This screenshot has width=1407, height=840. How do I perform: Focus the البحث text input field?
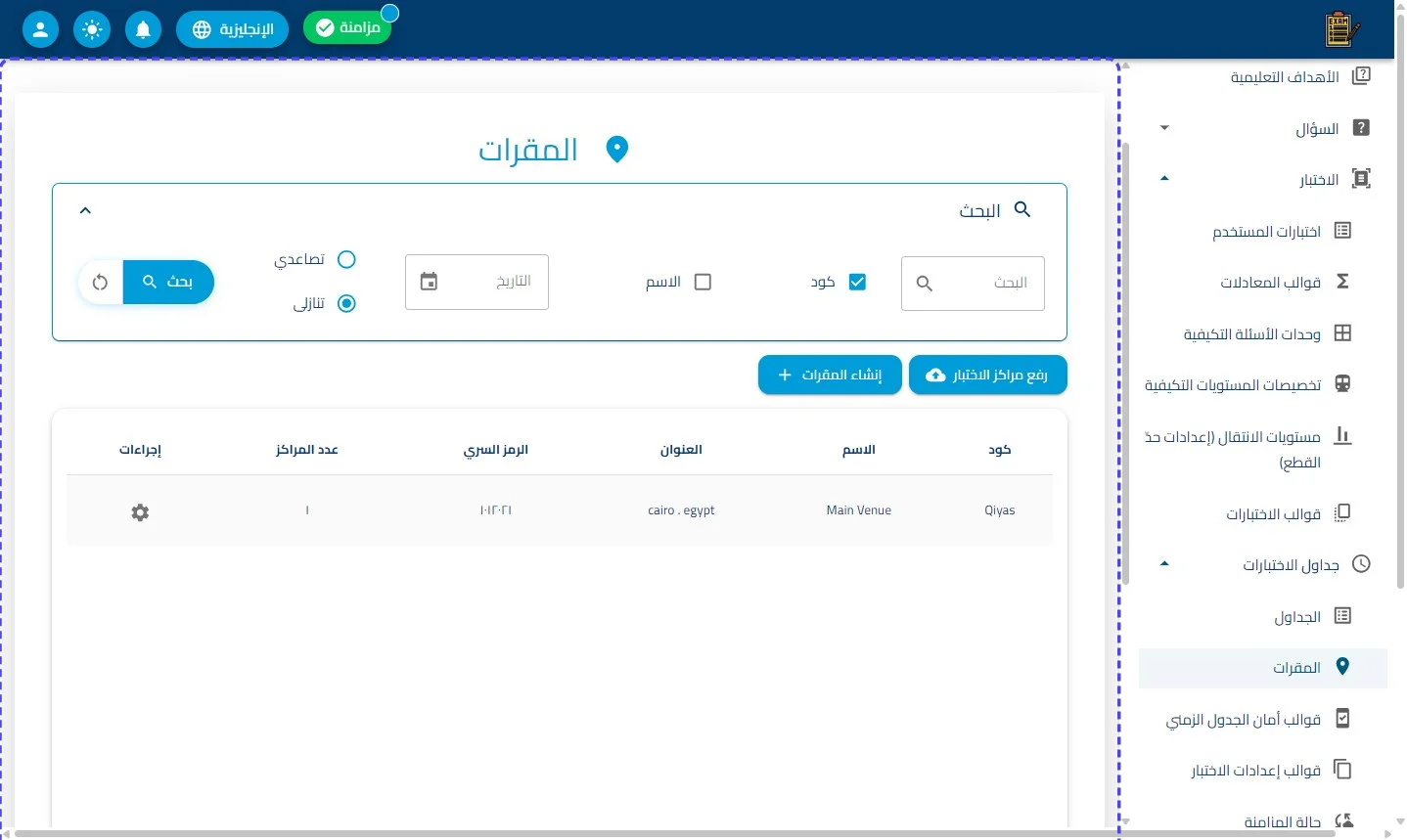point(973,284)
